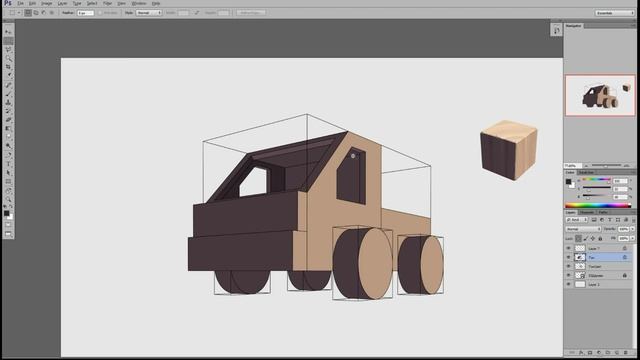The image size is (640, 360).
Task: Click foreground color swatch in toolbox
Action: (6, 213)
